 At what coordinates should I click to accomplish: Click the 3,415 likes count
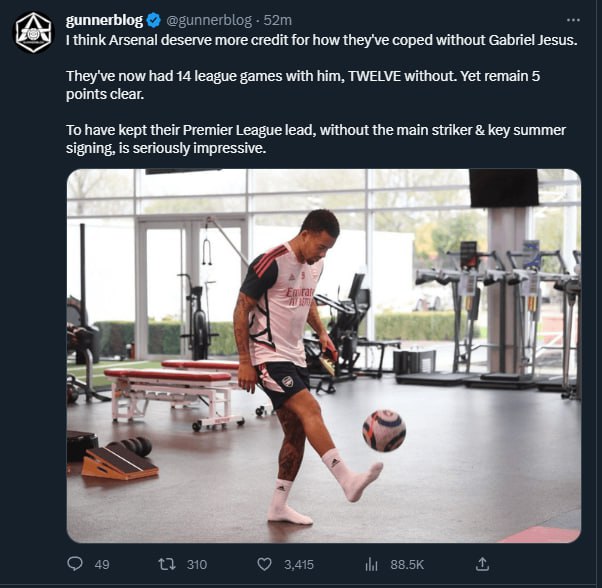pyautogui.click(x=299, y=564)
